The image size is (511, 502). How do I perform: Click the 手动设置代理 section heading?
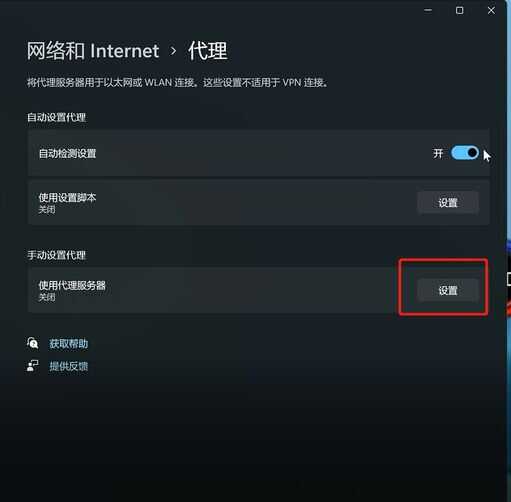[56, 255]
